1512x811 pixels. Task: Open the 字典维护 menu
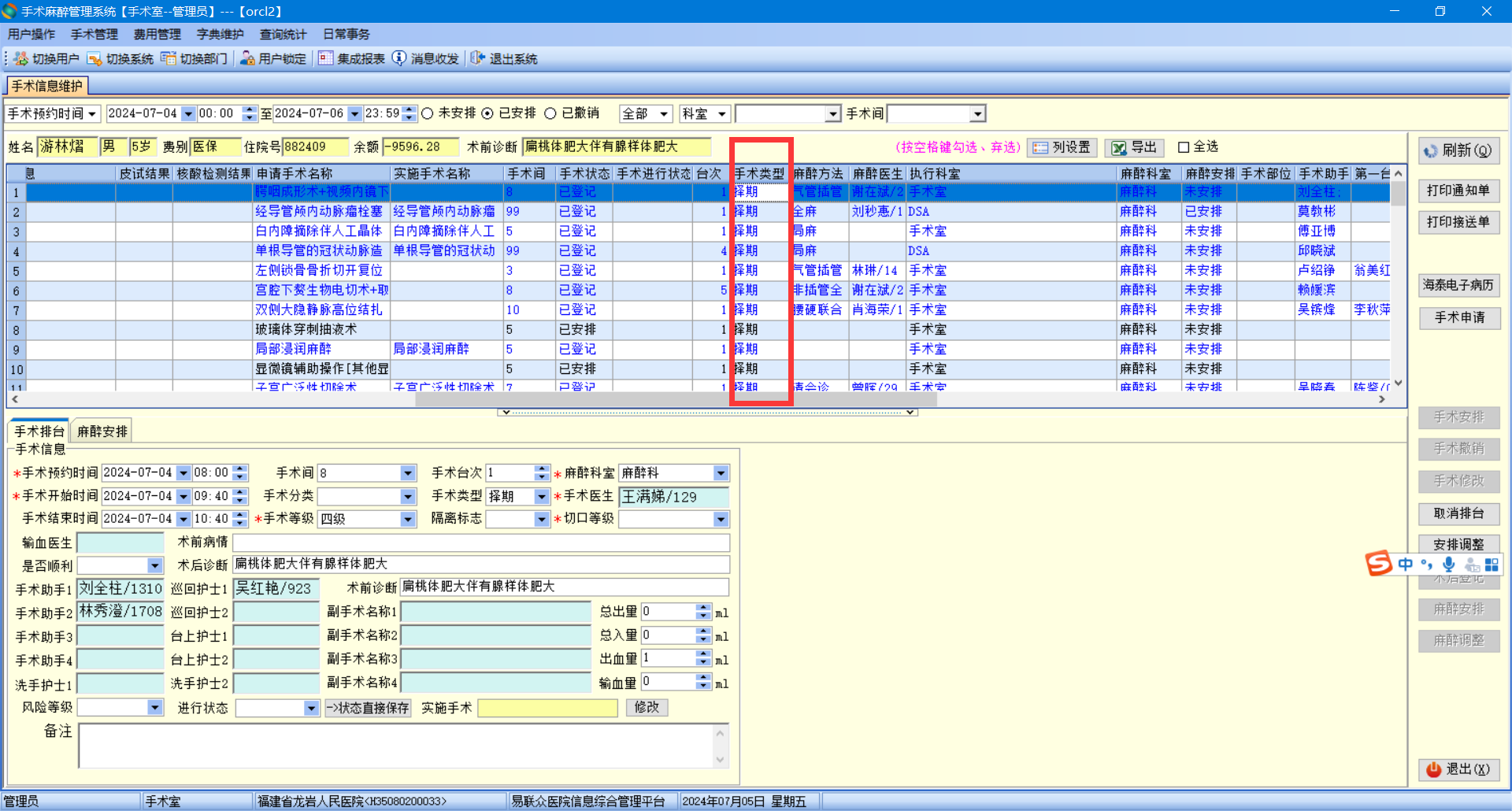tap(220, 35)
